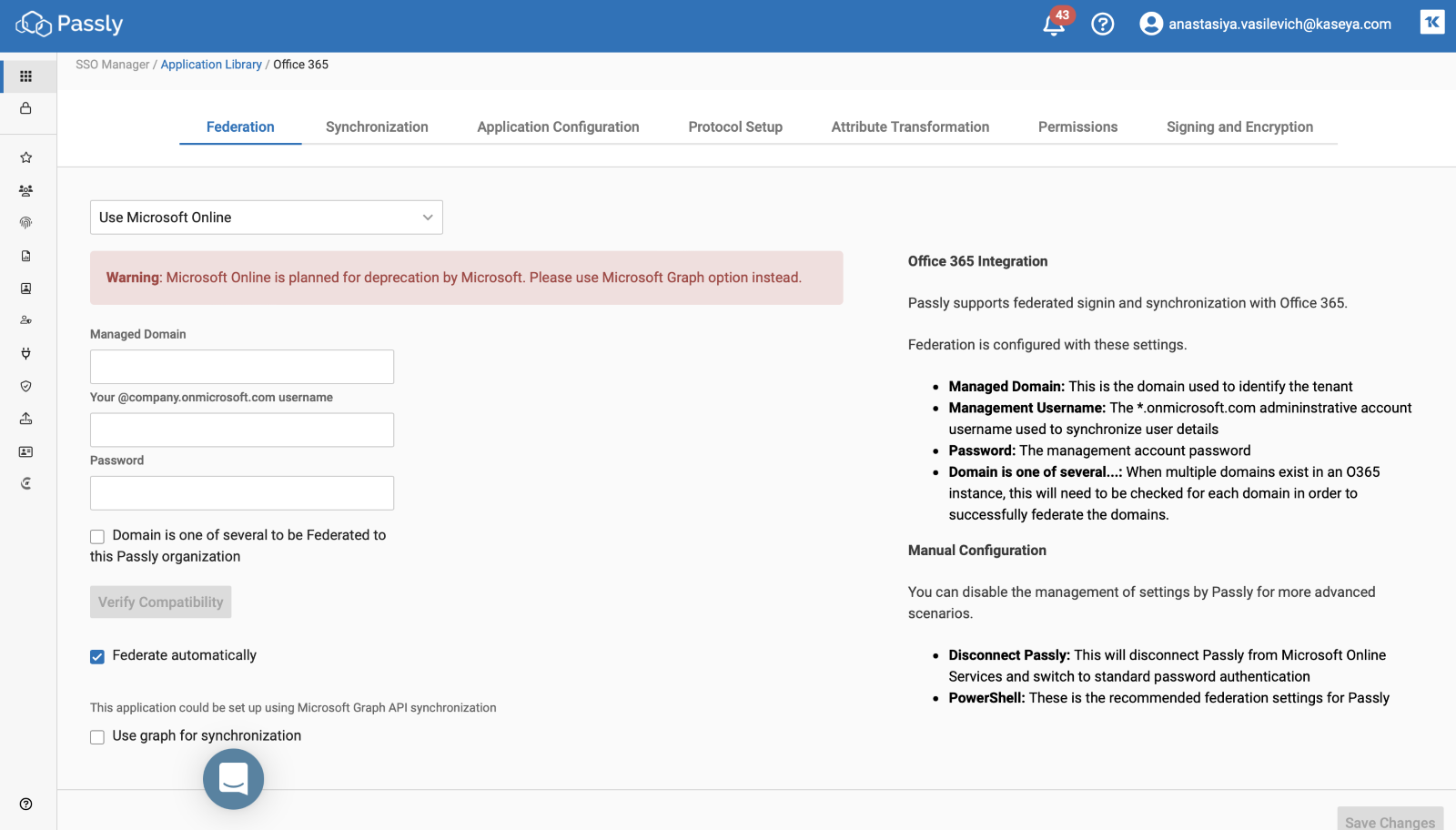Follow the Application Library breadcrumb link
Screen dimensions: 1456x830
[211, 65]
